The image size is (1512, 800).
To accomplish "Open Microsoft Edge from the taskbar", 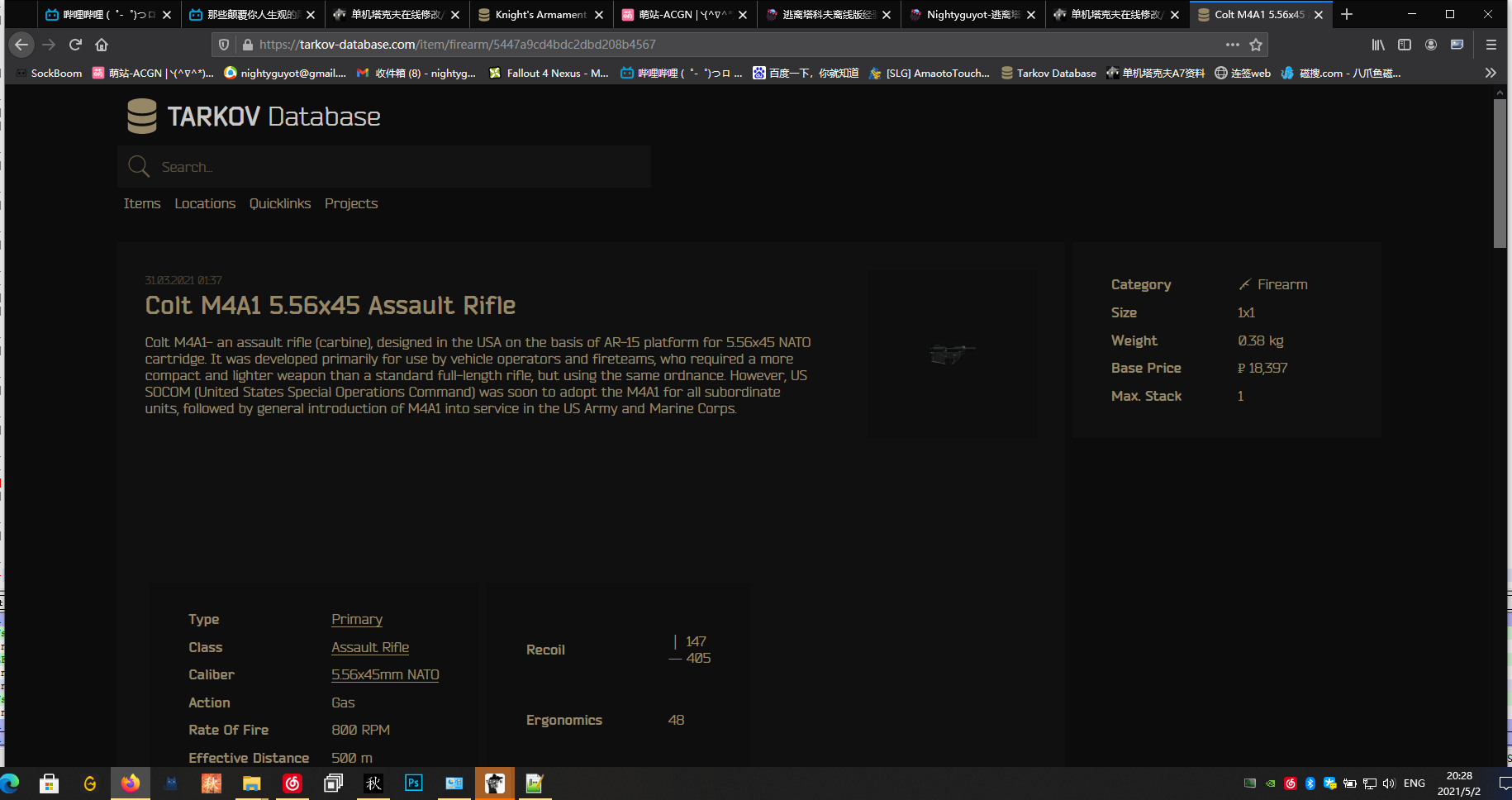I will click(x=10, y=783).
